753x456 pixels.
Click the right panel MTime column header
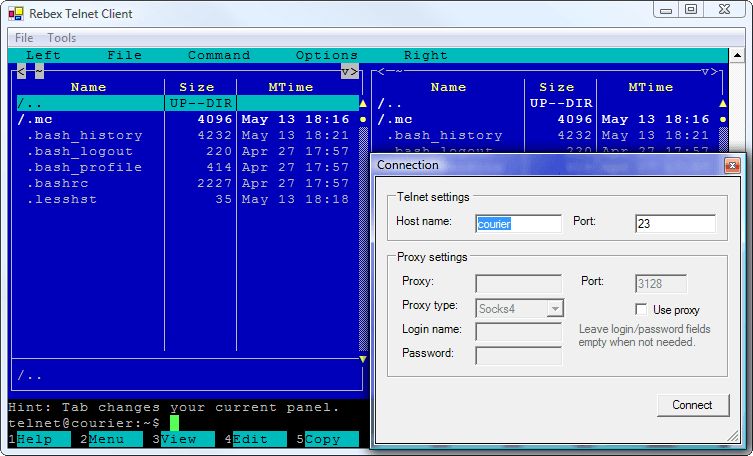[651, 87]
